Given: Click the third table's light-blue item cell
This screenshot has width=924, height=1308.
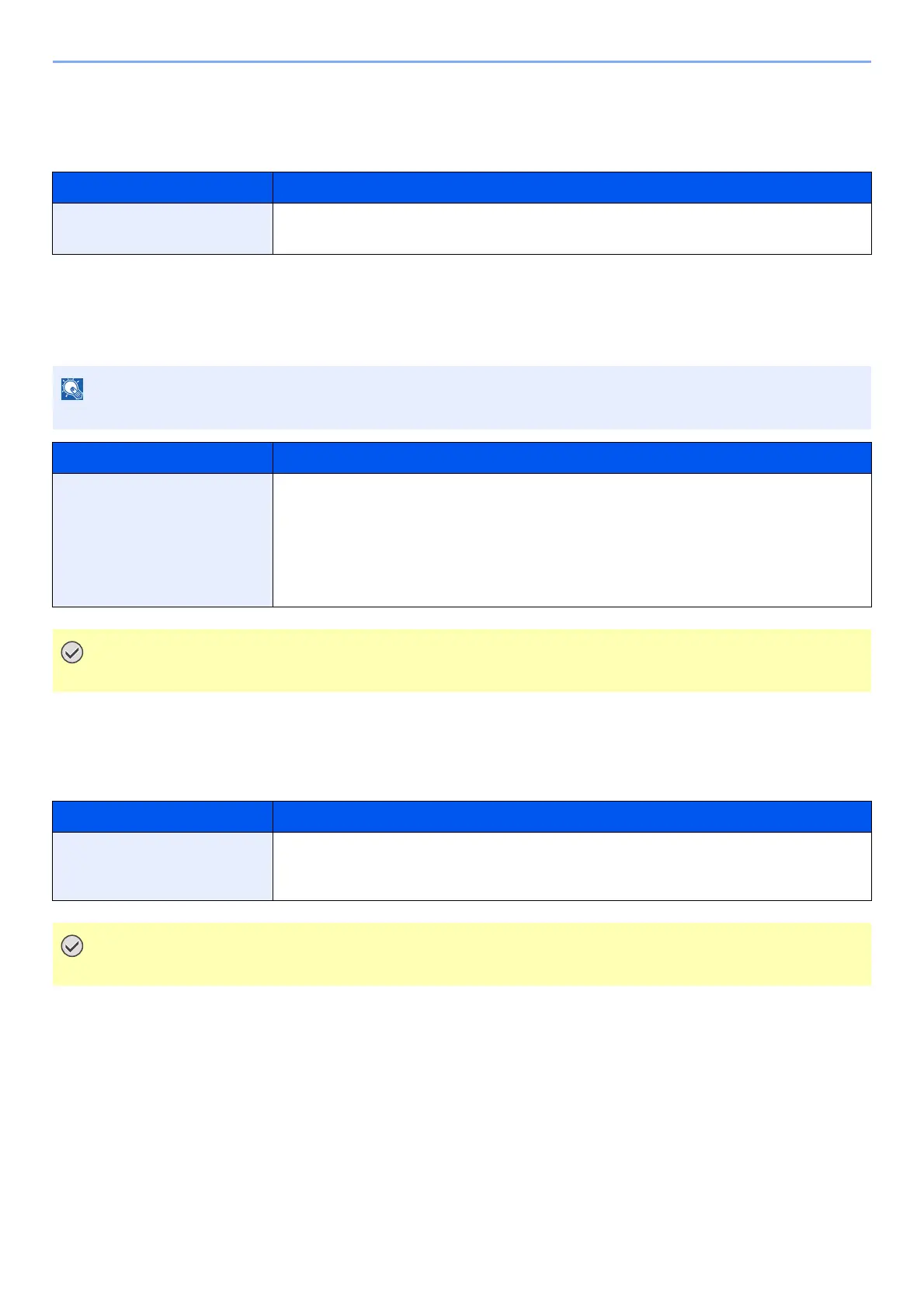Looking at the screenshot, I should pos(162,866).
